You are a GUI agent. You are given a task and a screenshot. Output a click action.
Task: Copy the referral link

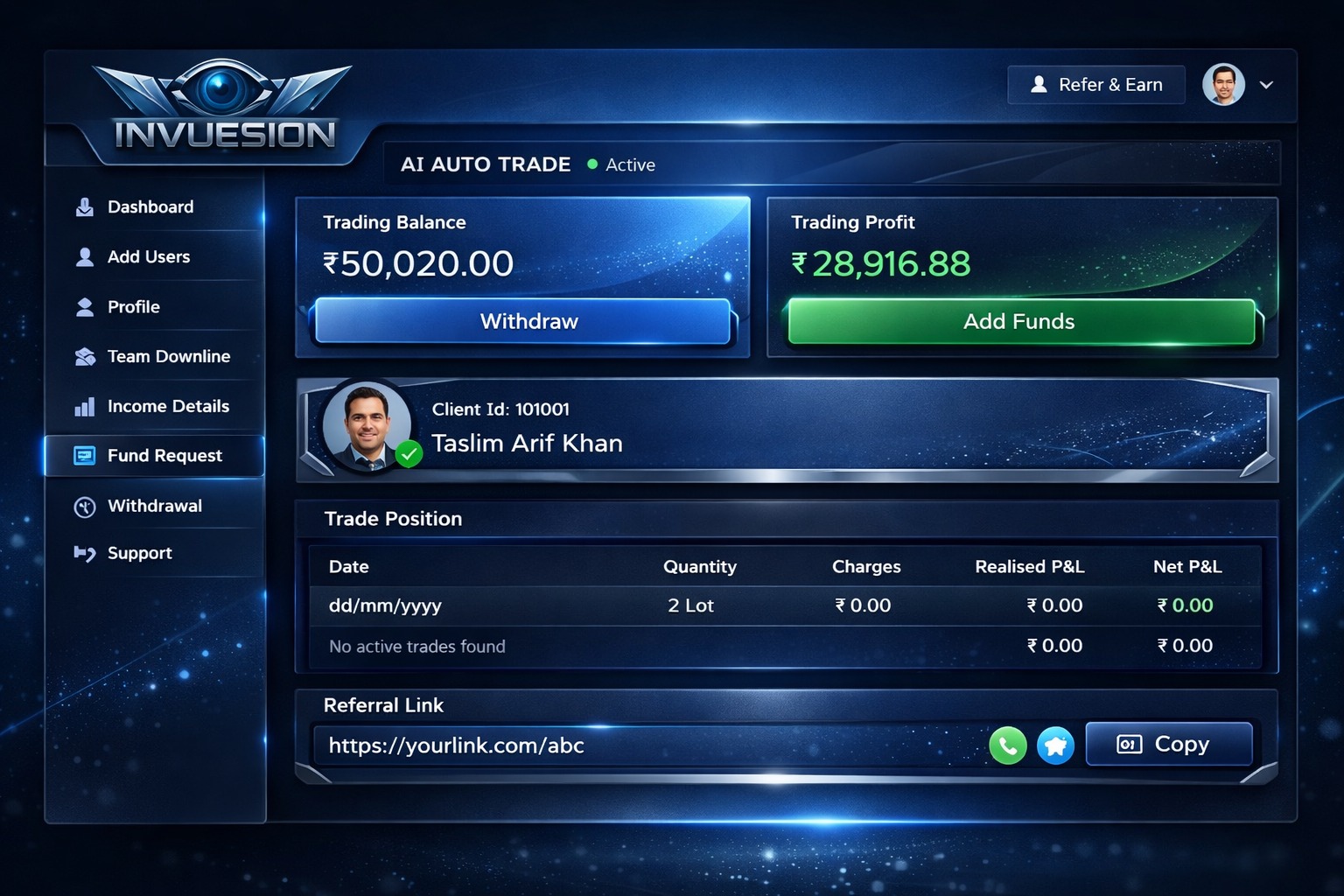pyautogui.click(x=1169, y=744)
